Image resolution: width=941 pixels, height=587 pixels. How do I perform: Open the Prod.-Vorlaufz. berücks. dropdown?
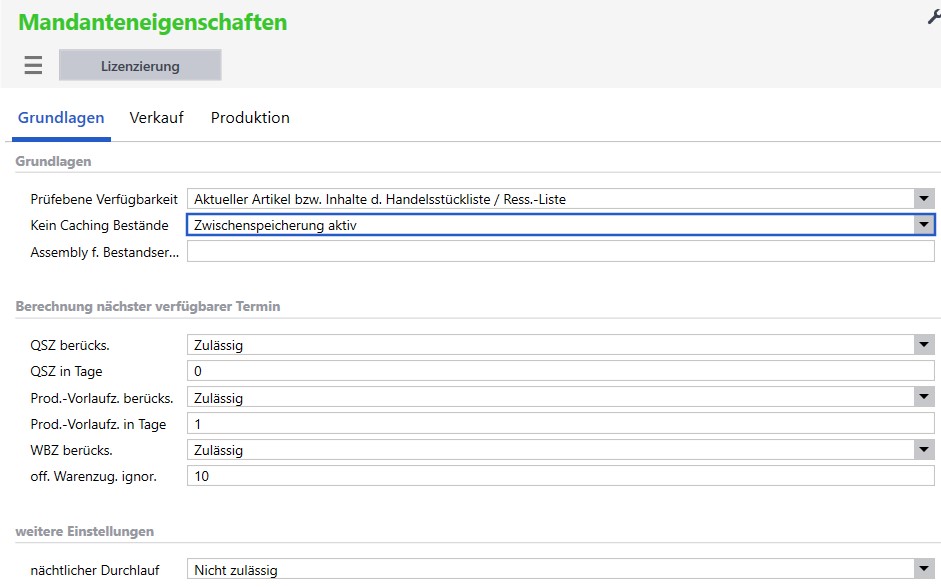(924, 398)
